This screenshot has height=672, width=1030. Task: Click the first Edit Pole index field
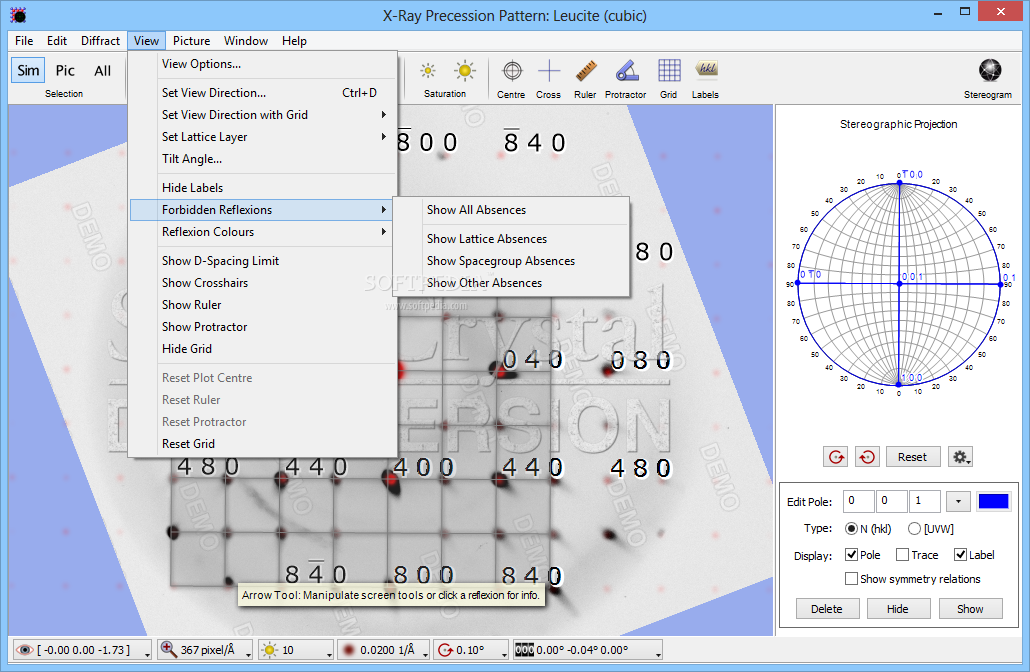click(858, 501)
